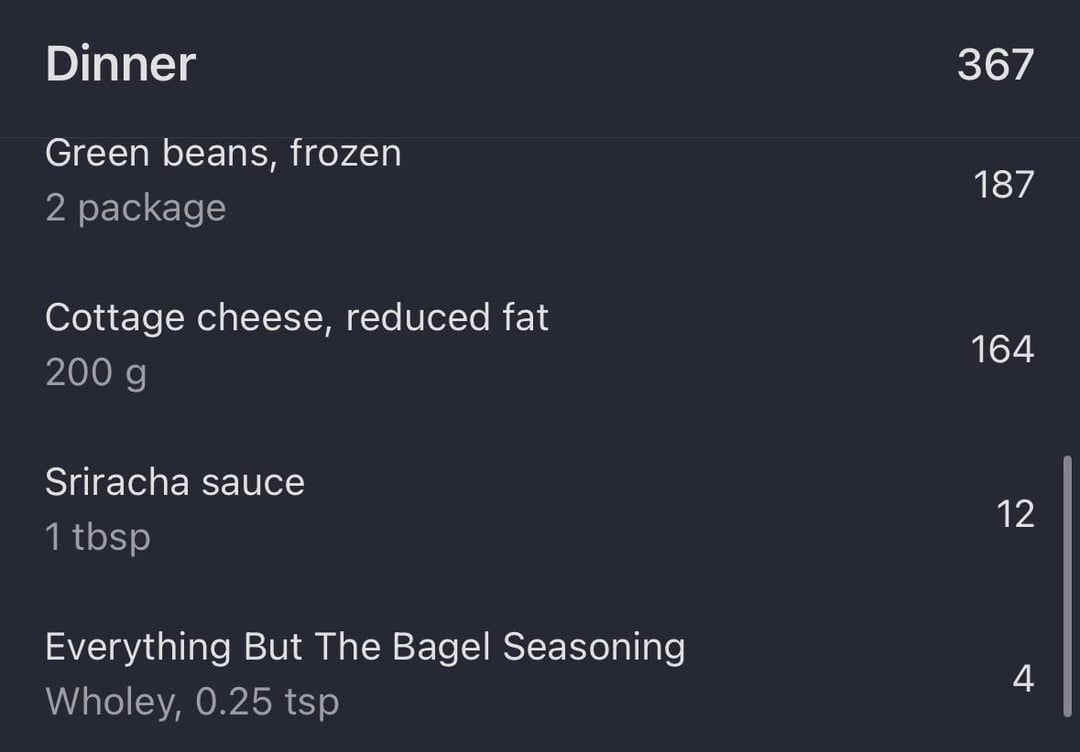
Task: Tap the 4 calorie value
Action: (1023, 679)
